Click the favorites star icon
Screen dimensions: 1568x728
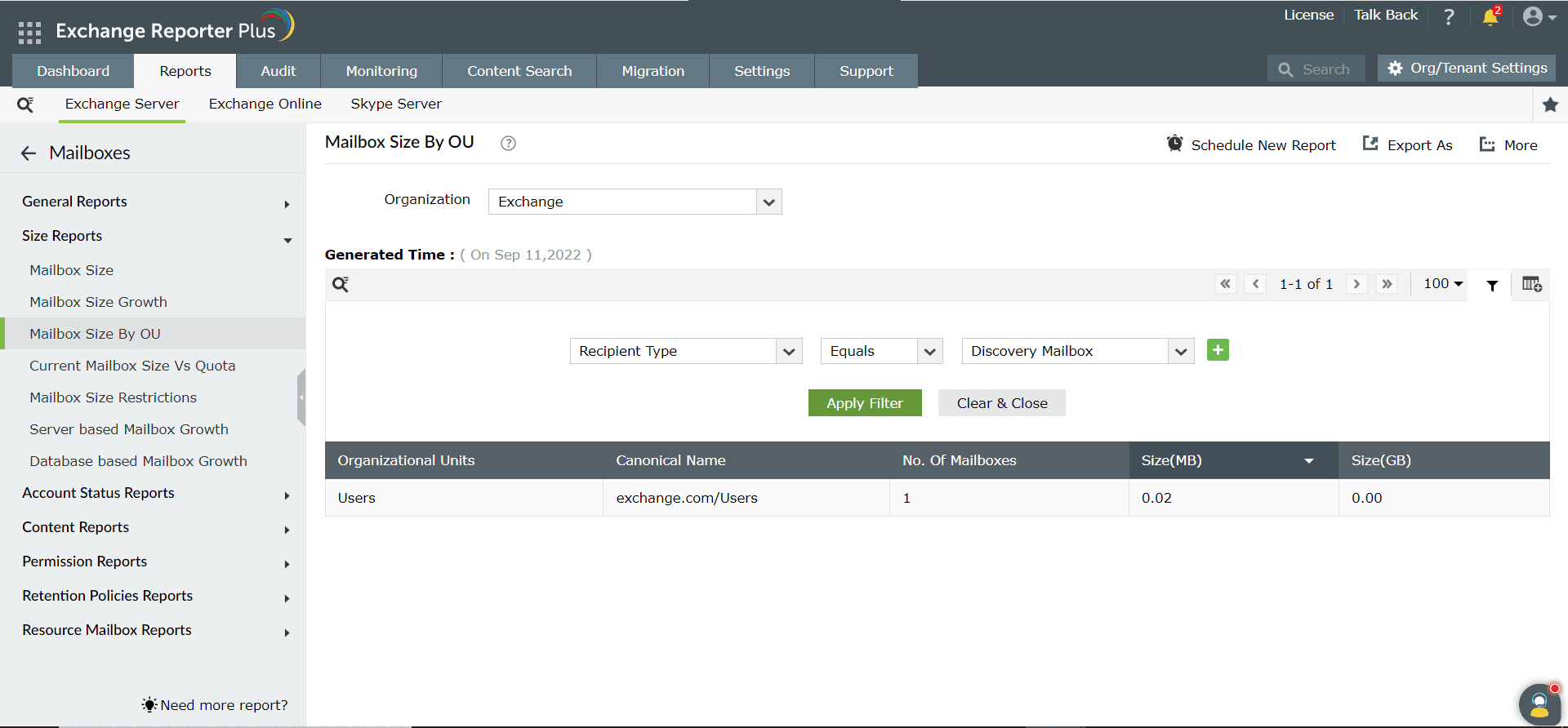pyautogui.click(x=1550, y=104)
